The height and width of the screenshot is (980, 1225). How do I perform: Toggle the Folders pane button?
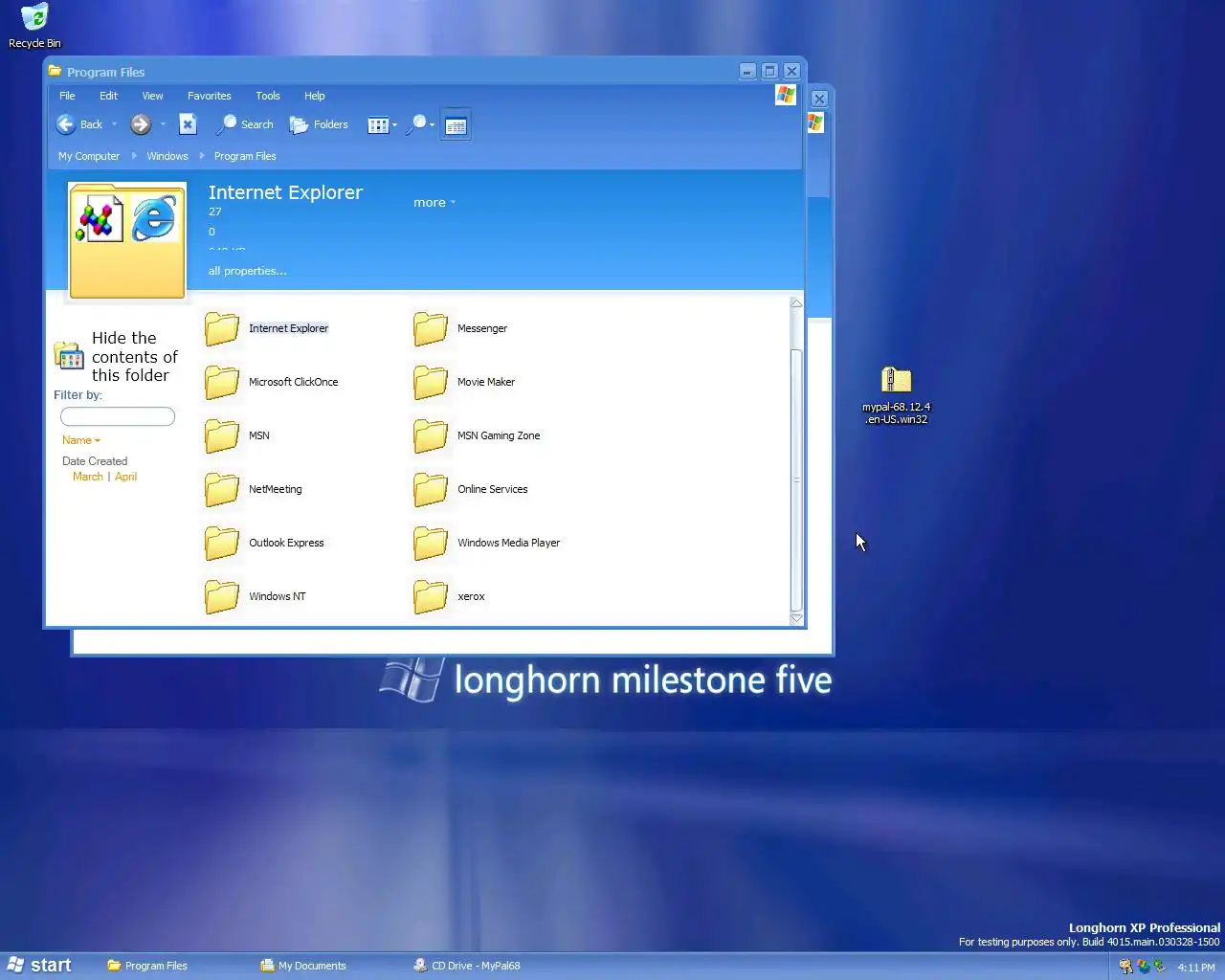click(319, 124)
